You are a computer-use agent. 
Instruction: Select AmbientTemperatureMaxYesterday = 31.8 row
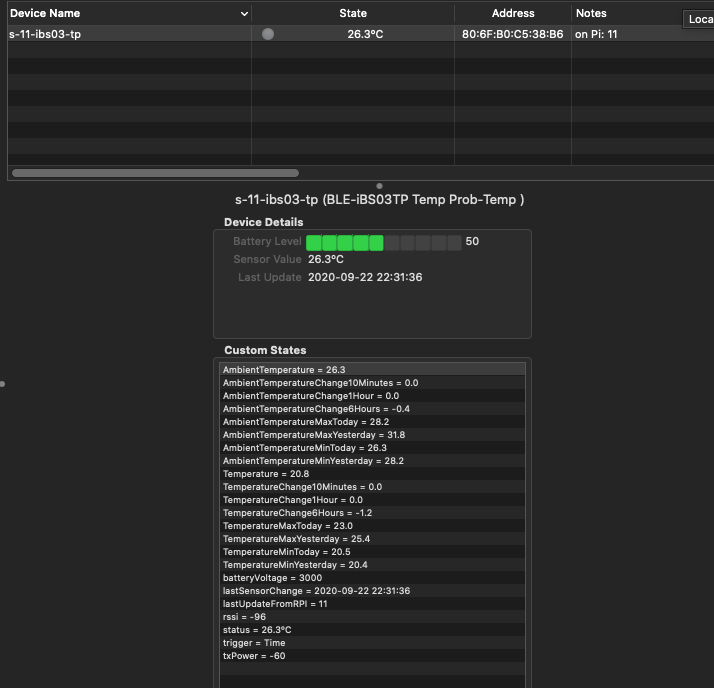pyautogui.click(x=372, y=434)
